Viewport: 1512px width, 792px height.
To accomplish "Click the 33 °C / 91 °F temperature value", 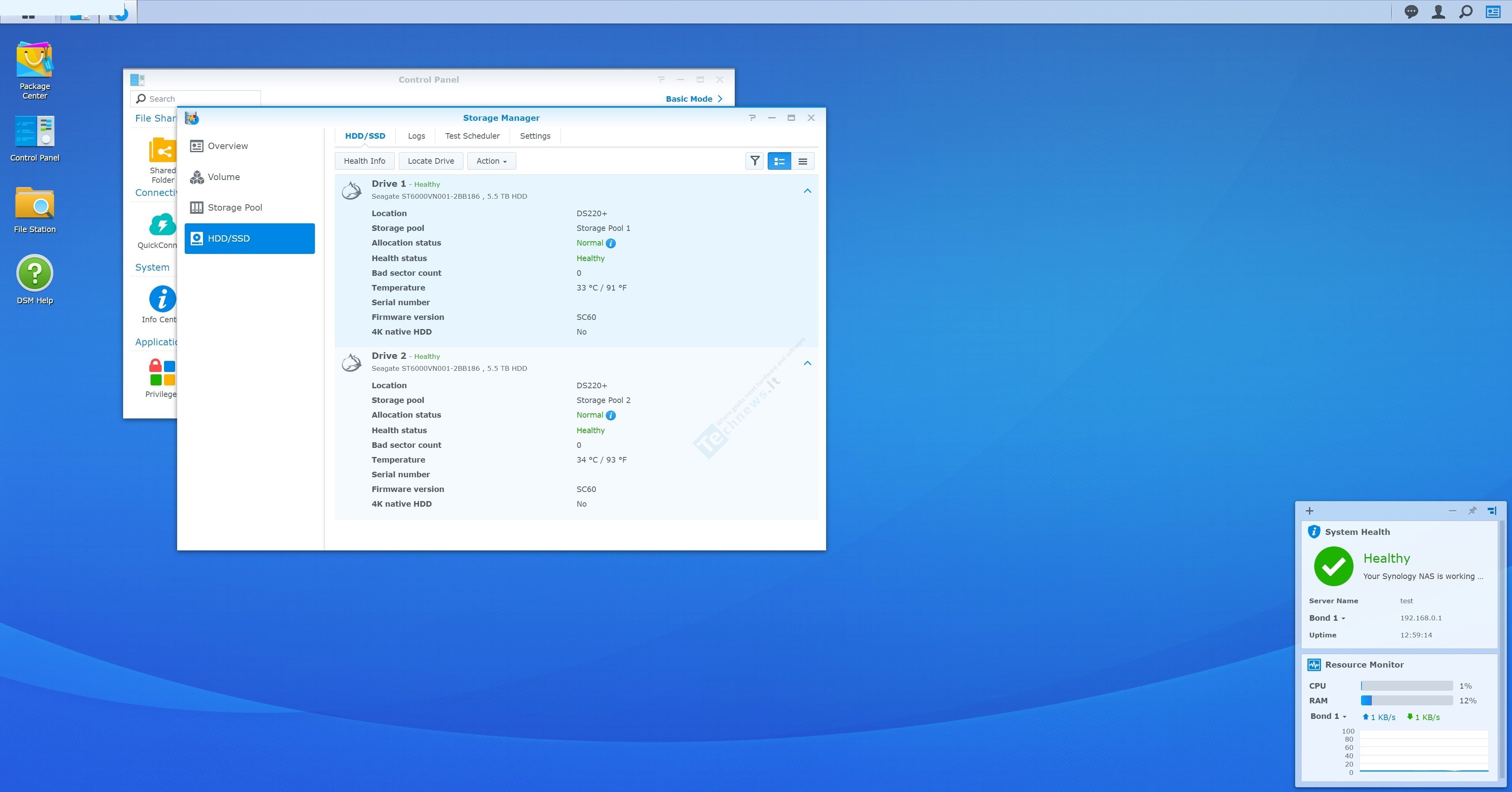I will 601,288.
